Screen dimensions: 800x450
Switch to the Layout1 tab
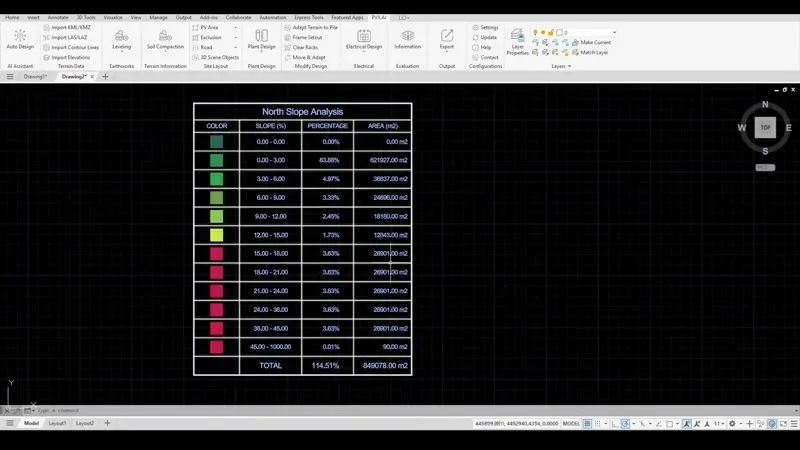coord(57,423)
